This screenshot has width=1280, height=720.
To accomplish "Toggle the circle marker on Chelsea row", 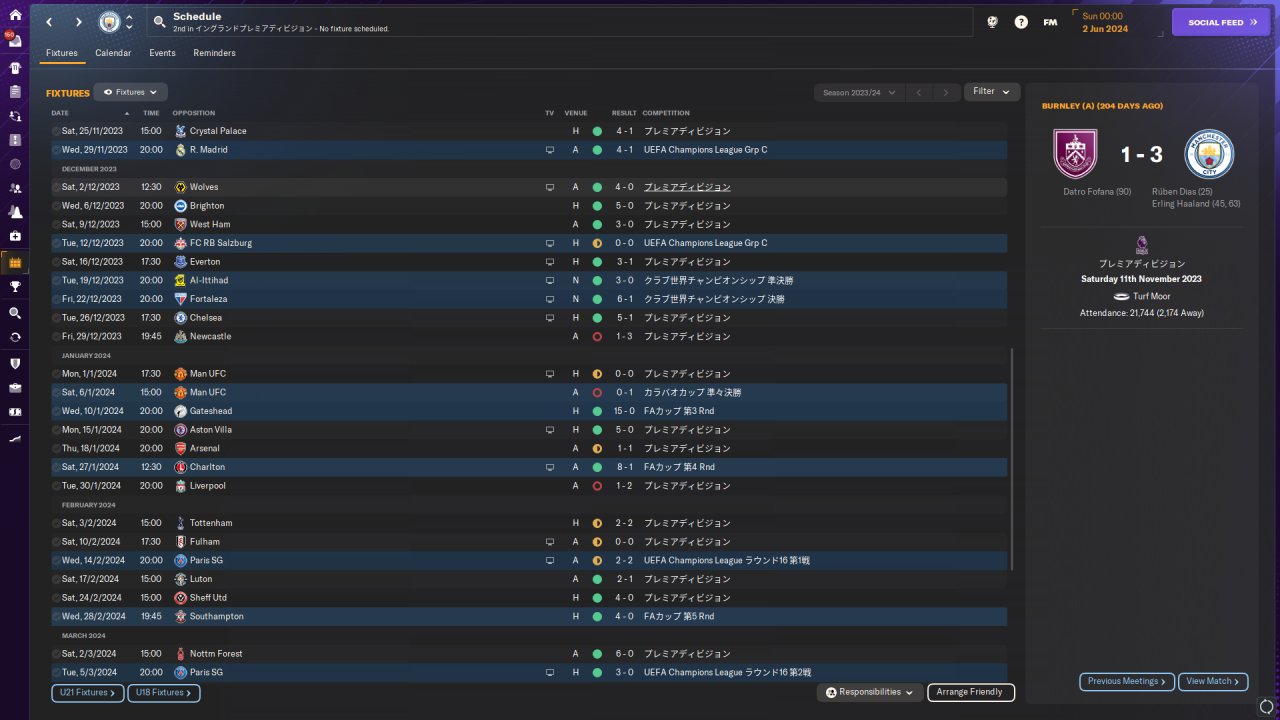I will pyautogui.click(x=56, y=318).
